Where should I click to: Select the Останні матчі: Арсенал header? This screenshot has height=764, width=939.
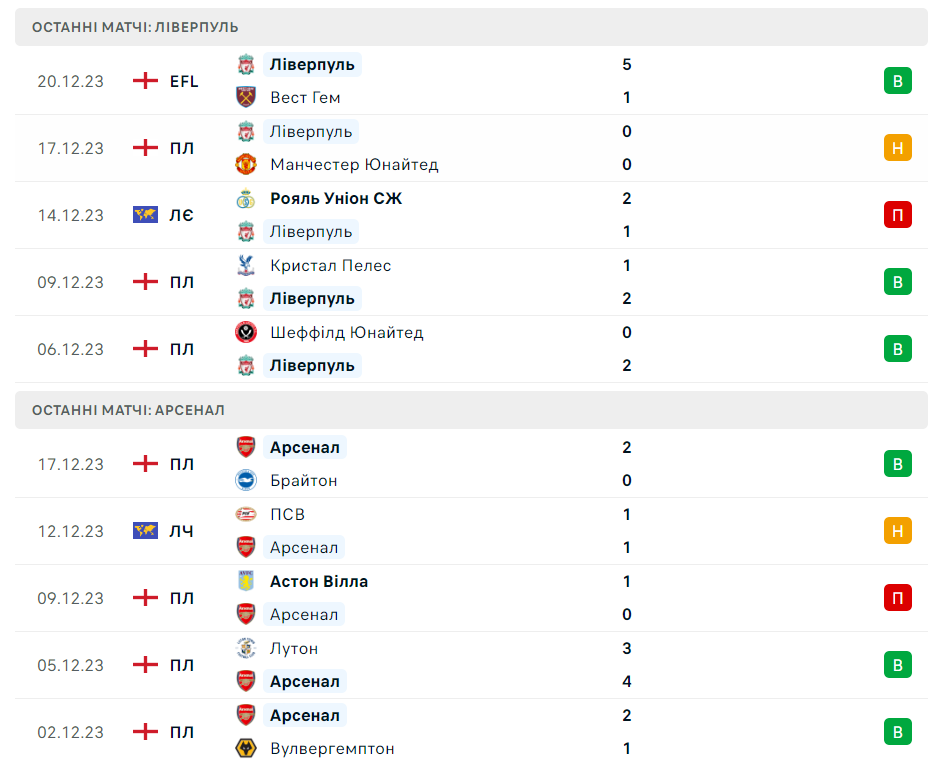(128, 410)
